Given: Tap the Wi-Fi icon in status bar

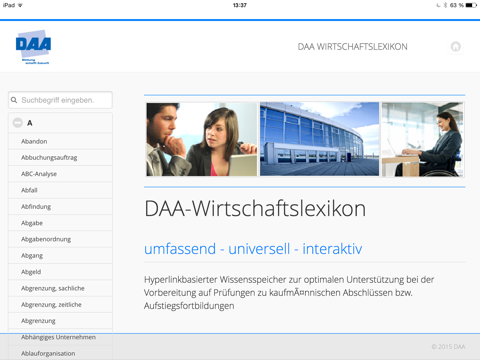Looking at the screenshot, I should (20, 5).
